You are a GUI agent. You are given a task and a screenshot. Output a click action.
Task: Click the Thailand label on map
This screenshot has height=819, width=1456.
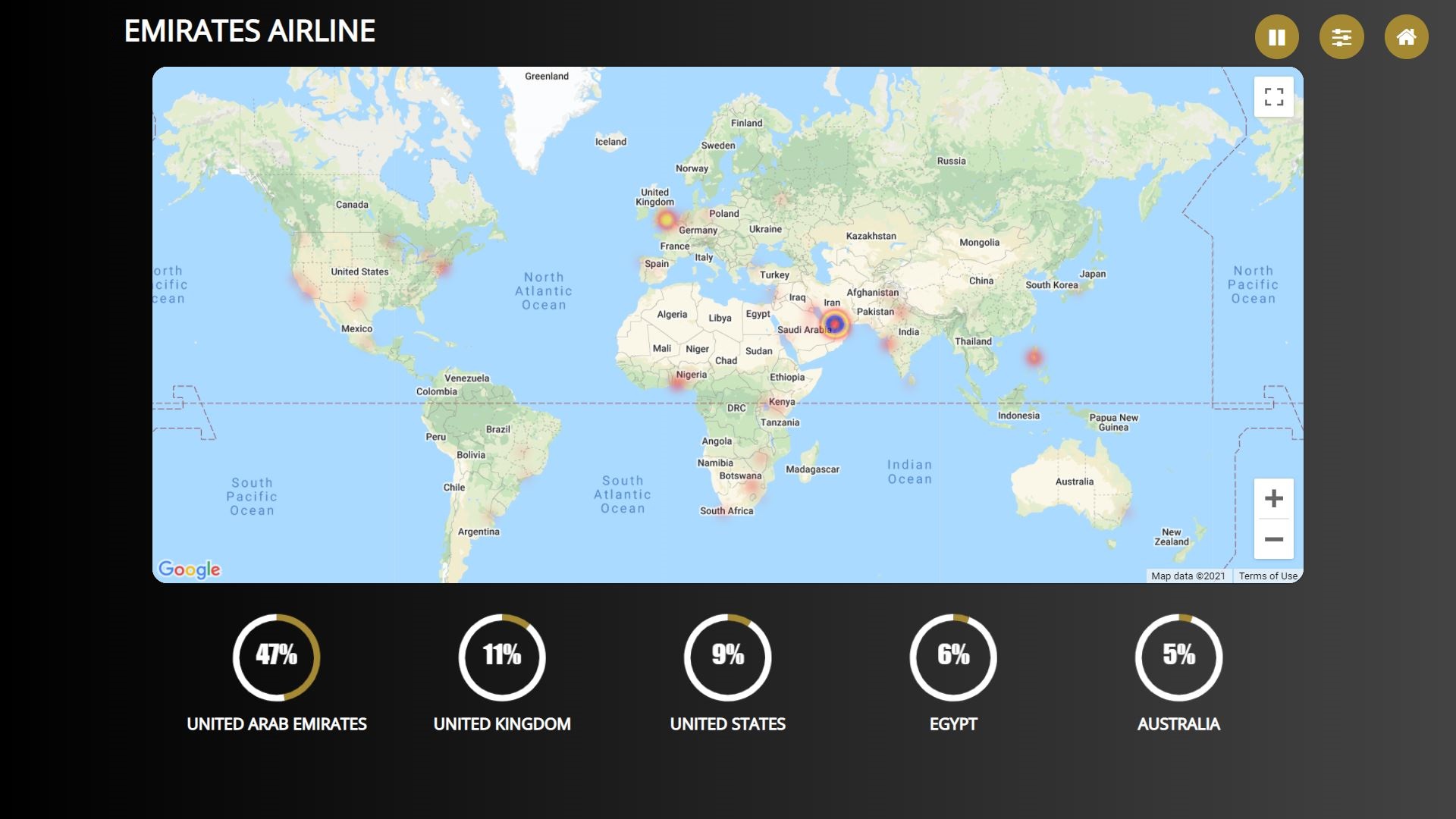(x=973, y=342)
